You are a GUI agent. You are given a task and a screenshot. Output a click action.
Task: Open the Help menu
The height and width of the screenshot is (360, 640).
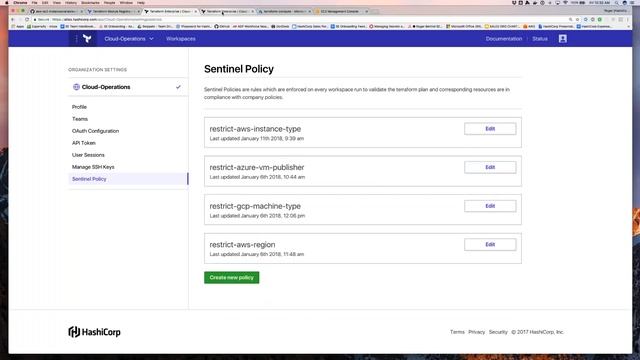tap(141, 2)
